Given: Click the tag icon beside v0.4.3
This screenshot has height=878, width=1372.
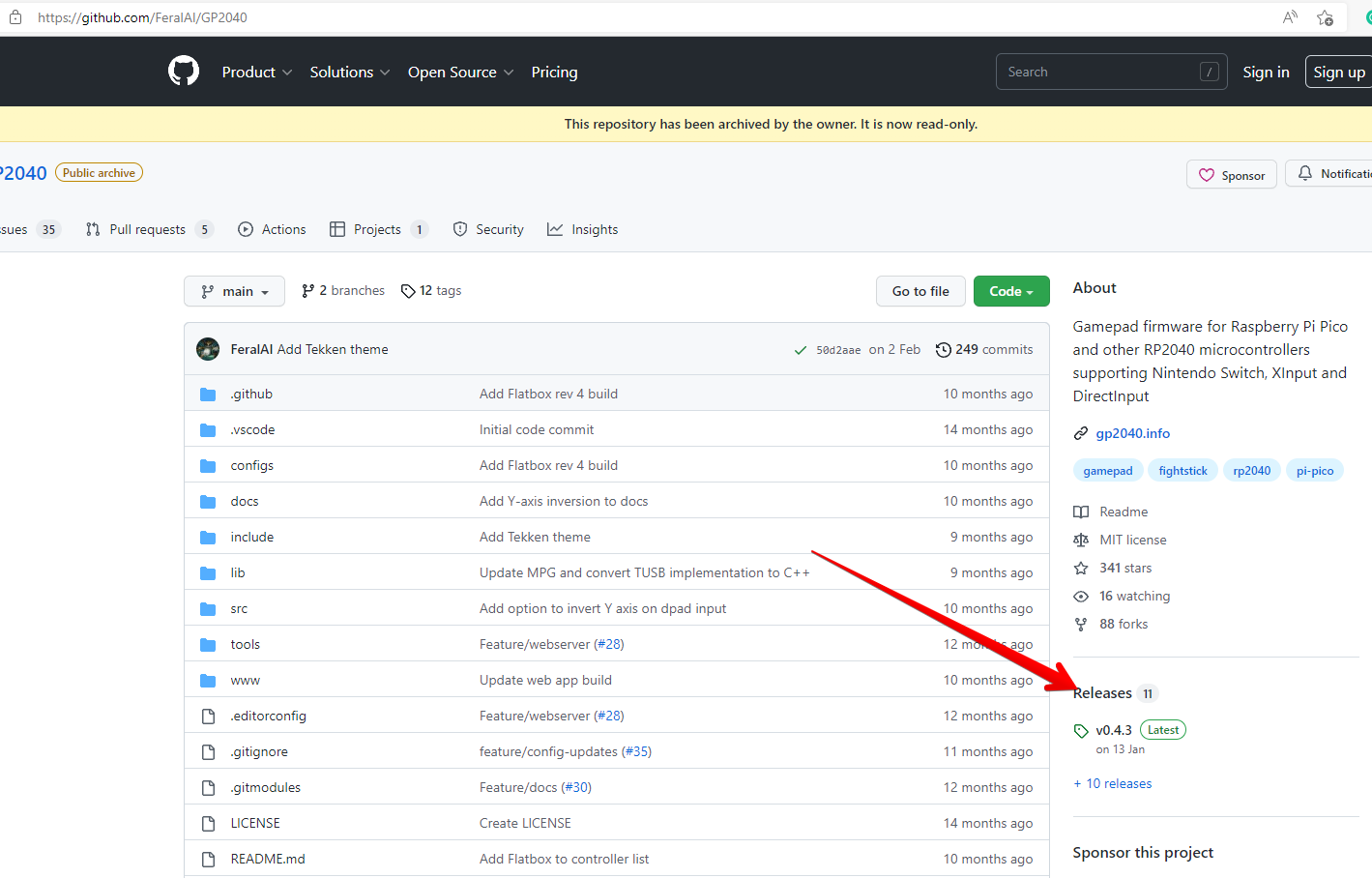Looking at the screenshot, I should point(1081,731).
